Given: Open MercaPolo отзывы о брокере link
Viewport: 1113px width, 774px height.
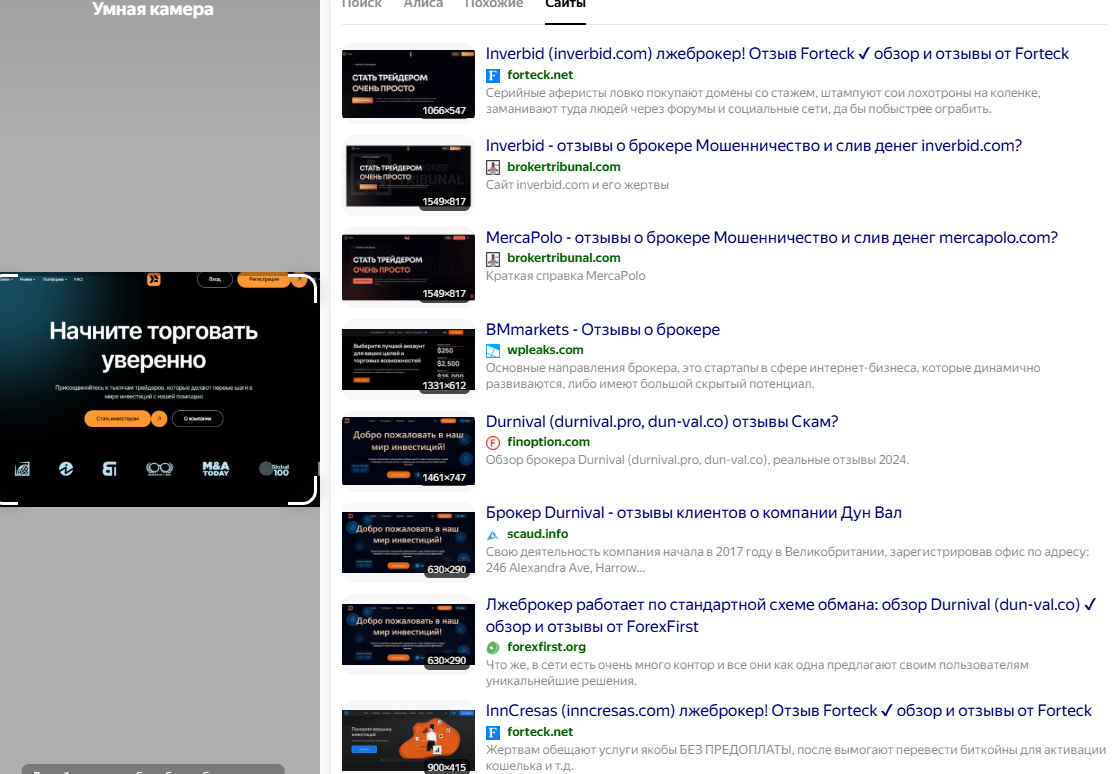Looking at the screenshot, I should coord(772,238).
